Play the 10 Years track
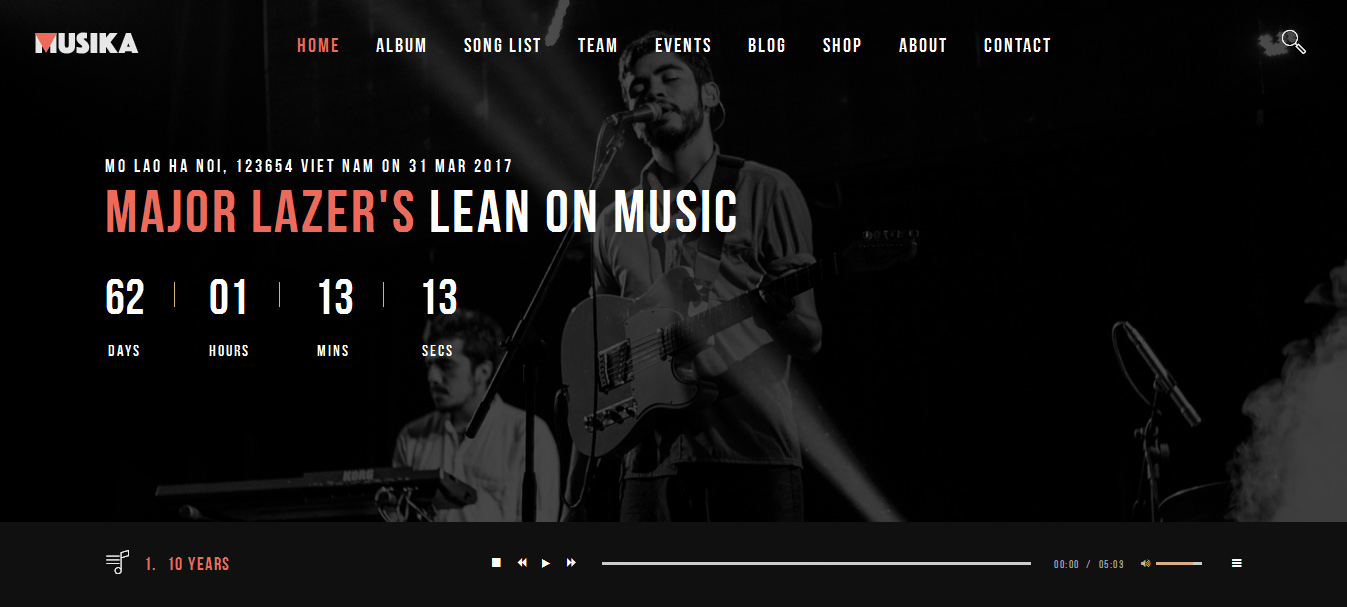The width and height of the screenshot is (1347, 607). coord(546,563)
